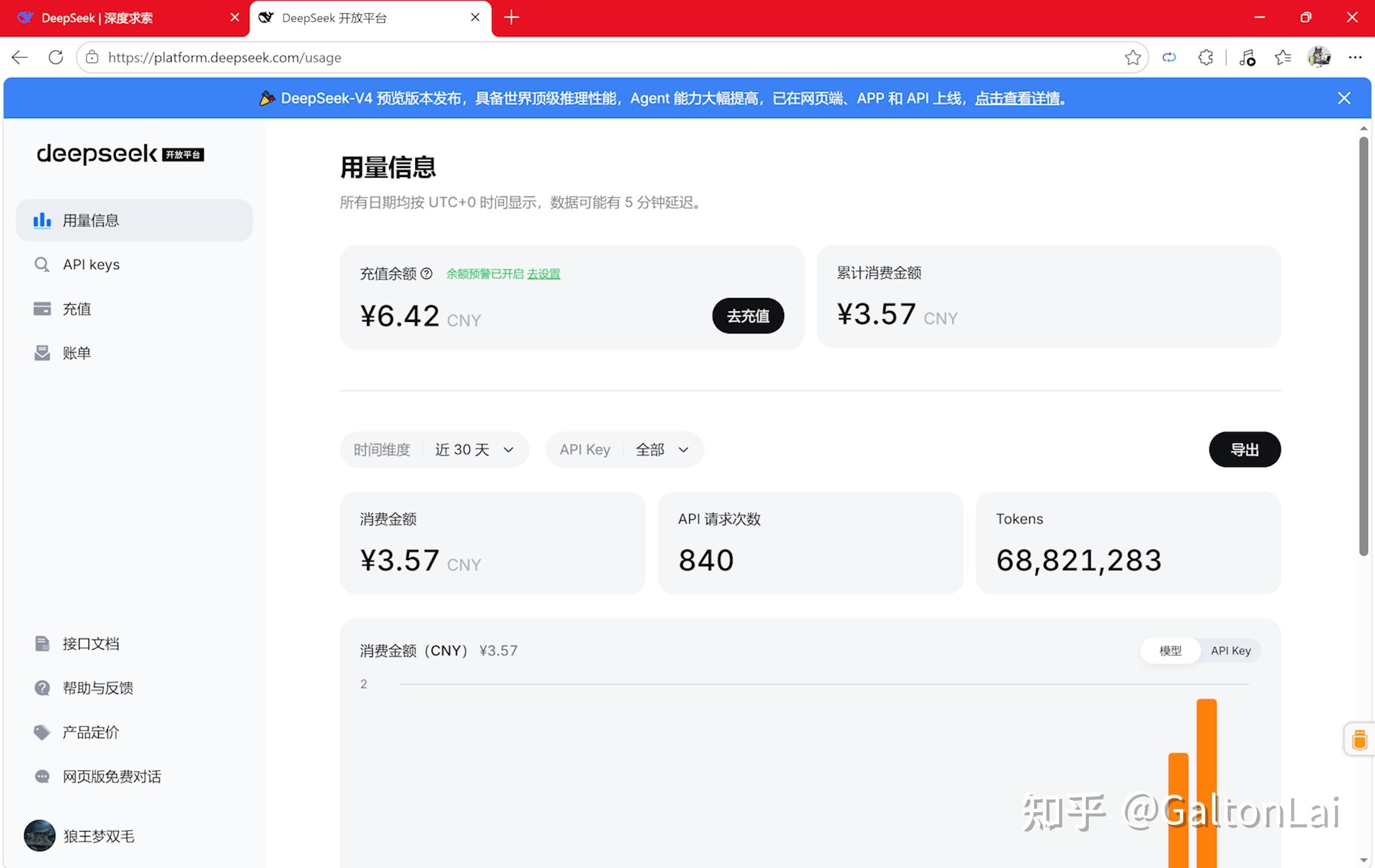Viewport: 1375px width, 868px height.
Task: Click the 68,821,283 Tokens value
Action: 1079,559
